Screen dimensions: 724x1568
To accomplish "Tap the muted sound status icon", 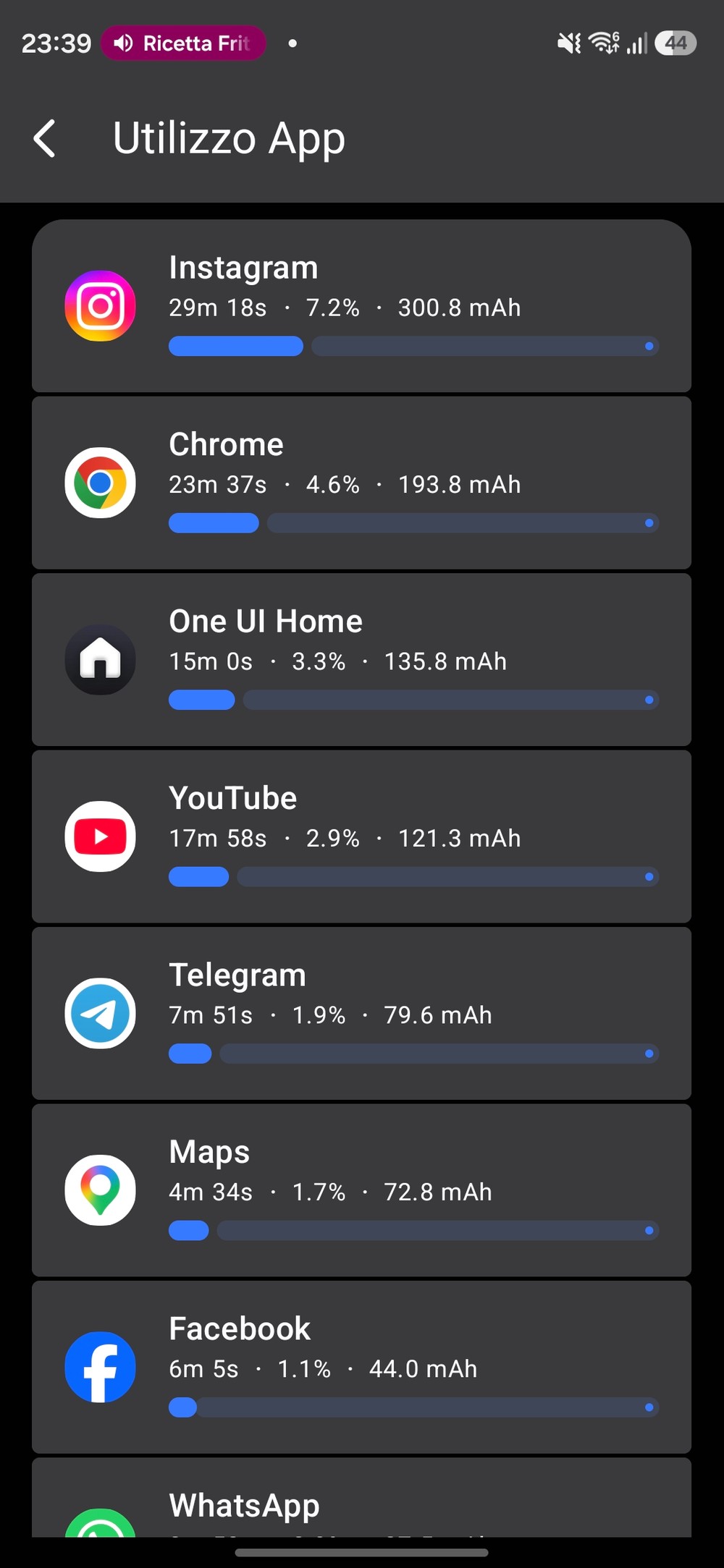I will (568, 43).
